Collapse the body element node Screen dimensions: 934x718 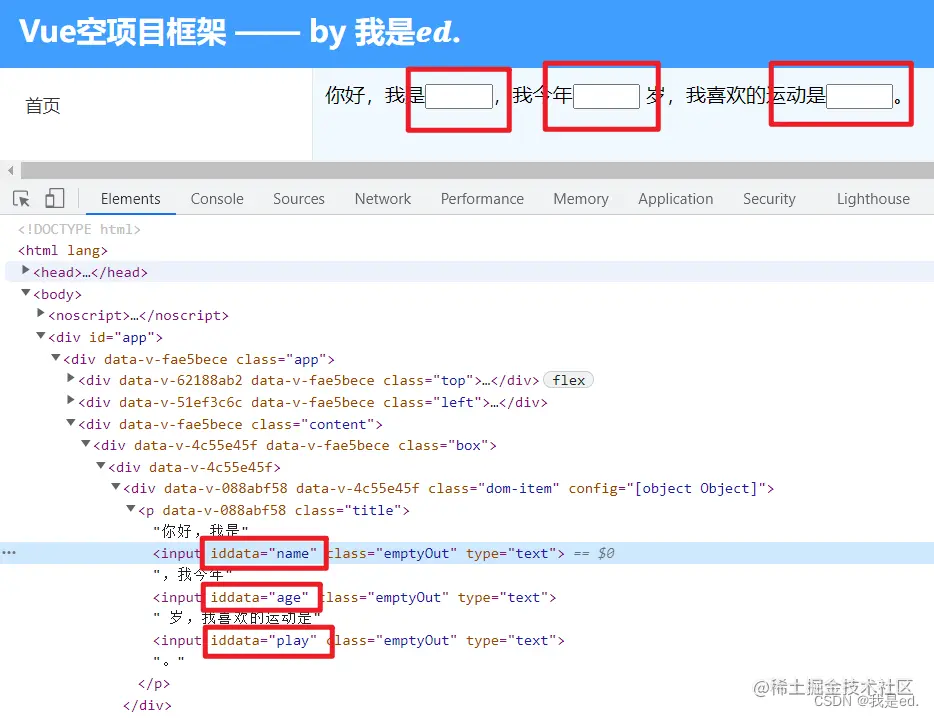tap(26, 293)
